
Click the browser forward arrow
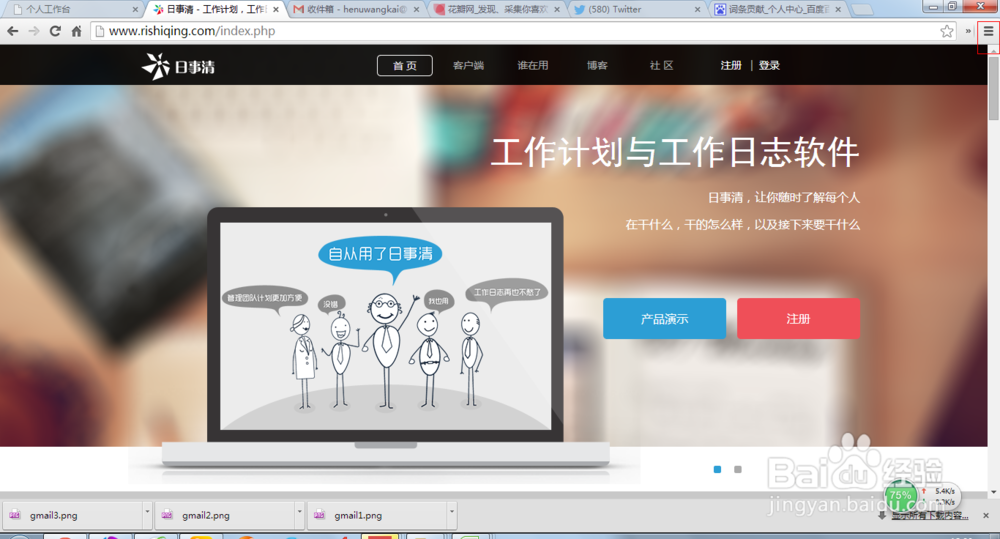coord(34,31)
